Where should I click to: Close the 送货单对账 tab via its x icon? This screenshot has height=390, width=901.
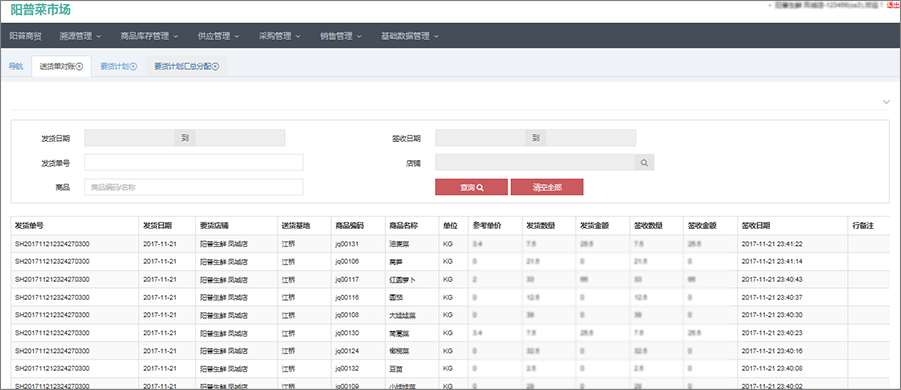tap(80, 67)
